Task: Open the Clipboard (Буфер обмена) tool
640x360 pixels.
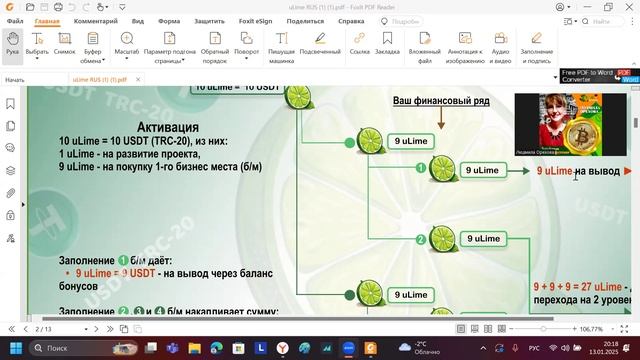Action: [x=93, y=47]
